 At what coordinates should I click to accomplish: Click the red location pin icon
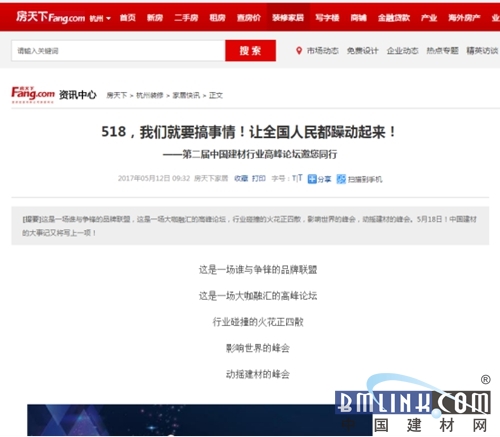coord(299,51)
